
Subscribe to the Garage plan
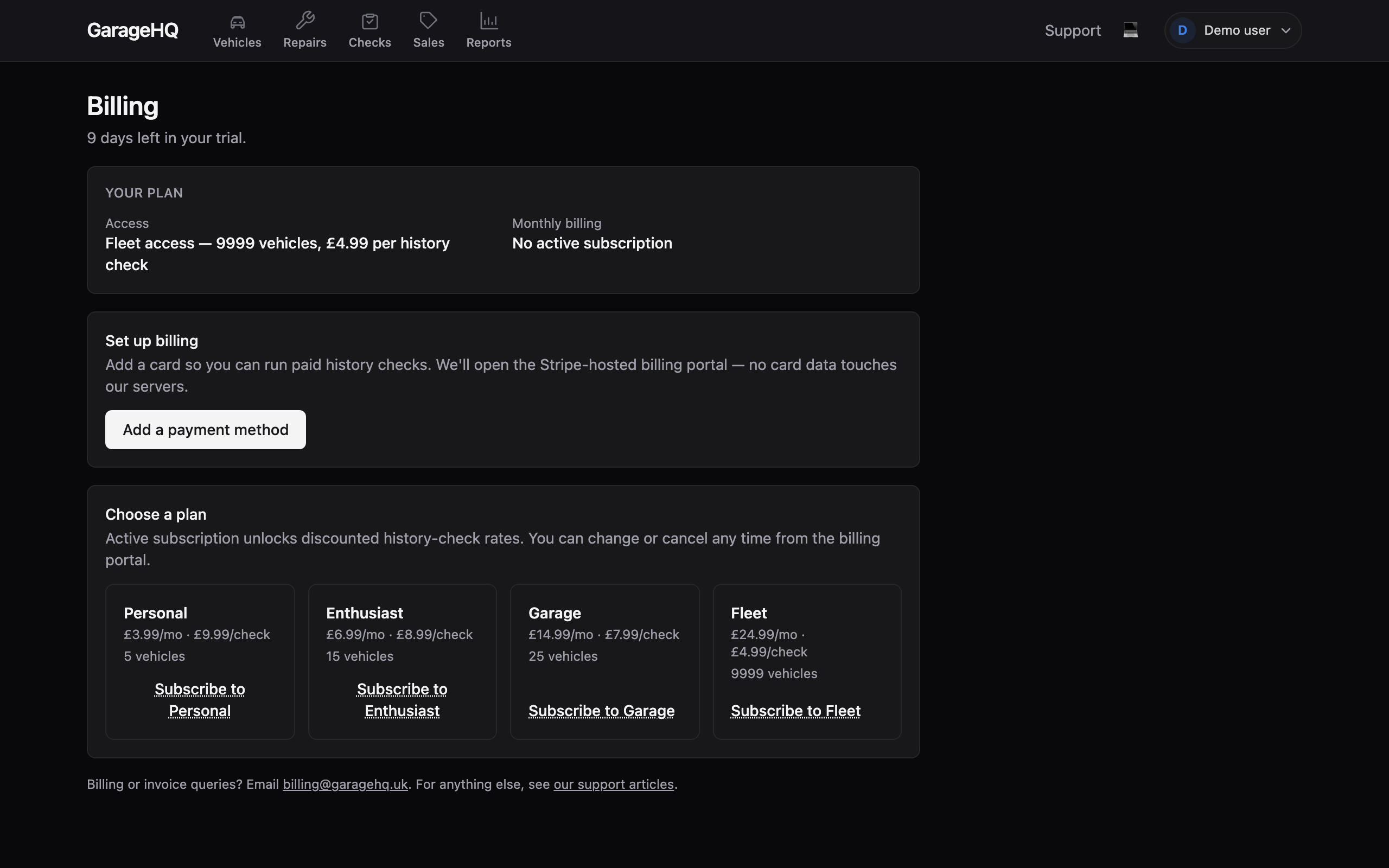tap(601, 711)
